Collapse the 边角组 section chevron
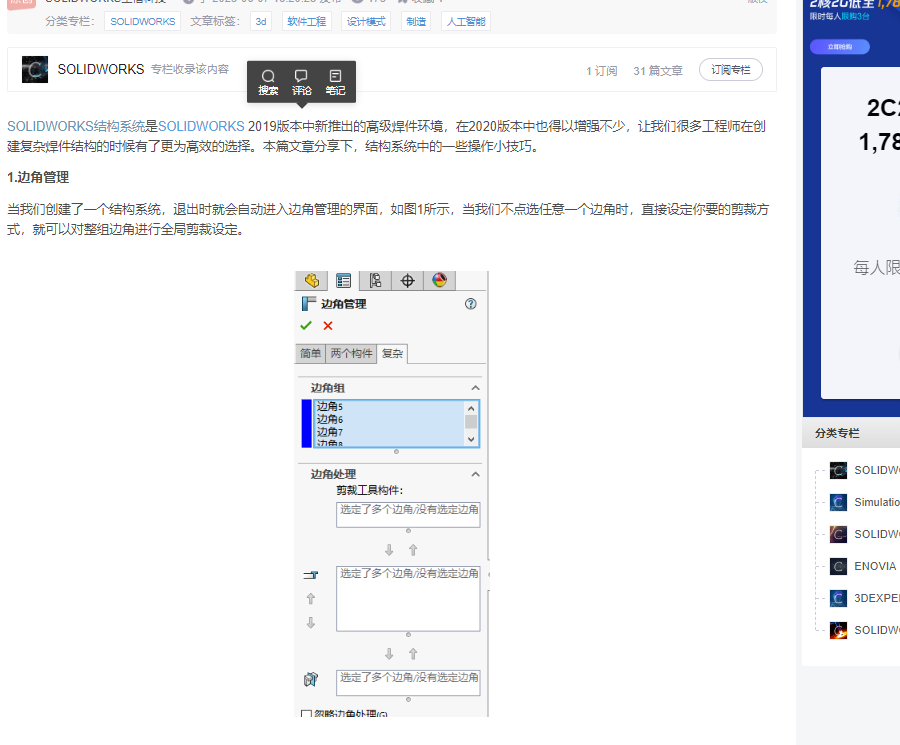The width and height of the screenshot is (900, 745). 475,388
